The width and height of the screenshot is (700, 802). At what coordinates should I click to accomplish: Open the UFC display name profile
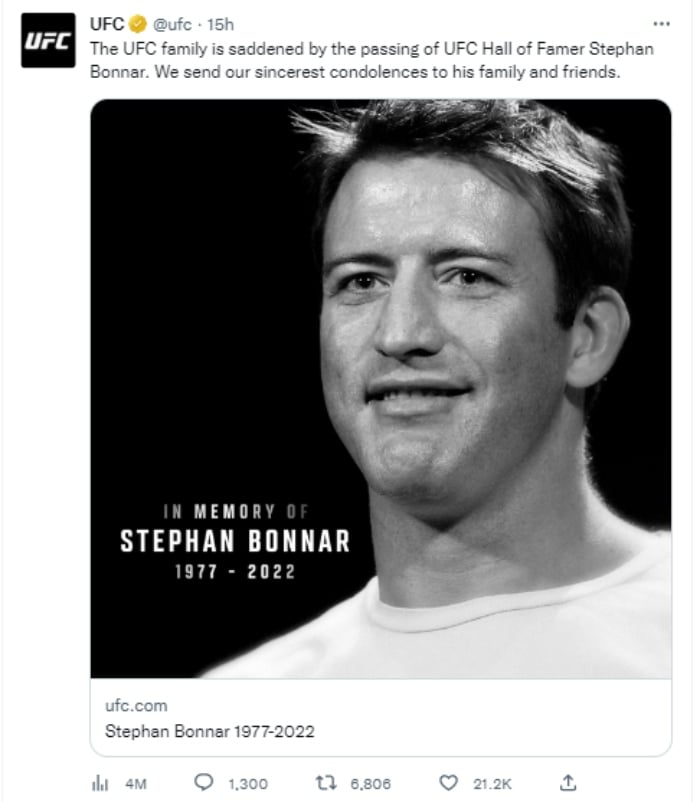107,24
